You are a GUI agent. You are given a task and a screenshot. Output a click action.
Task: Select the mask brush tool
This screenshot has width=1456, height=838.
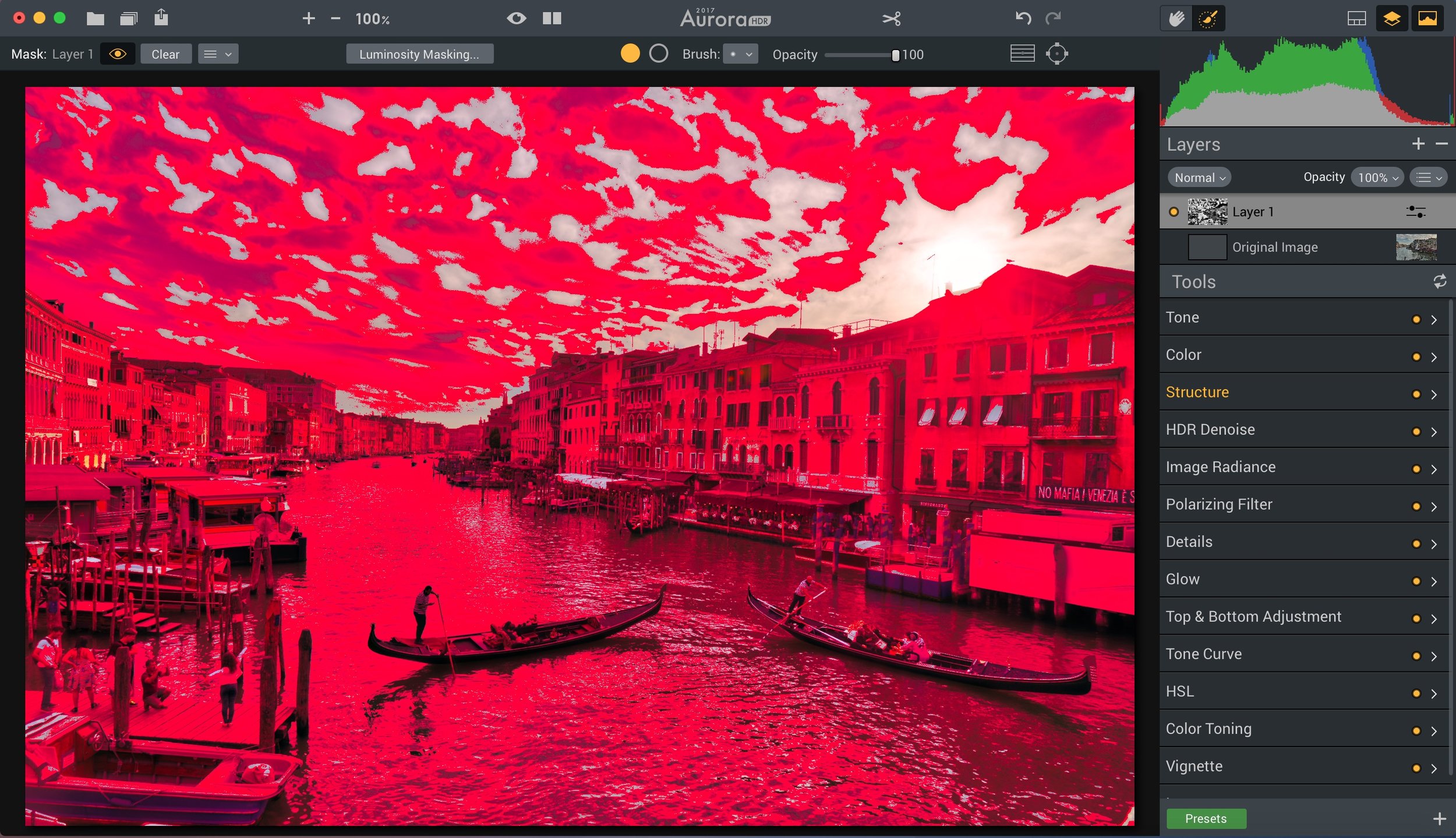pyautogui.click(x=1208, y=19)
